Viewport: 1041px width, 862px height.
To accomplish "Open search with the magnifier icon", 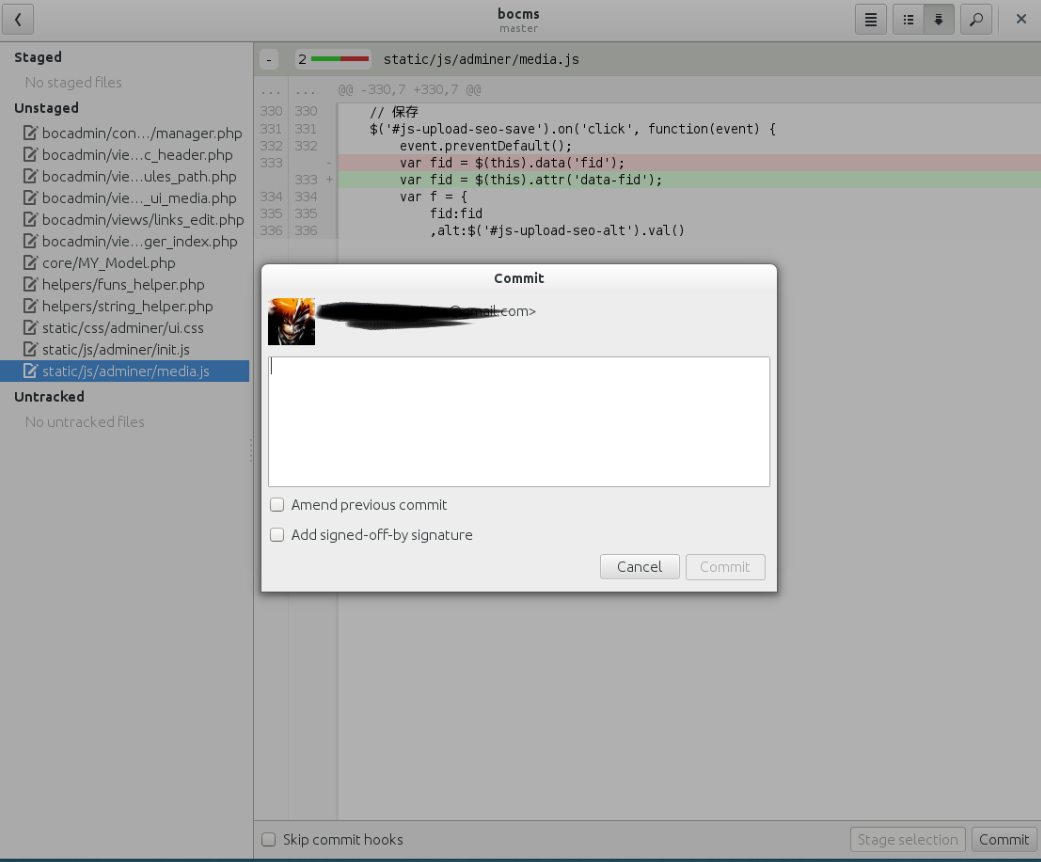I will tap(976, 19).
